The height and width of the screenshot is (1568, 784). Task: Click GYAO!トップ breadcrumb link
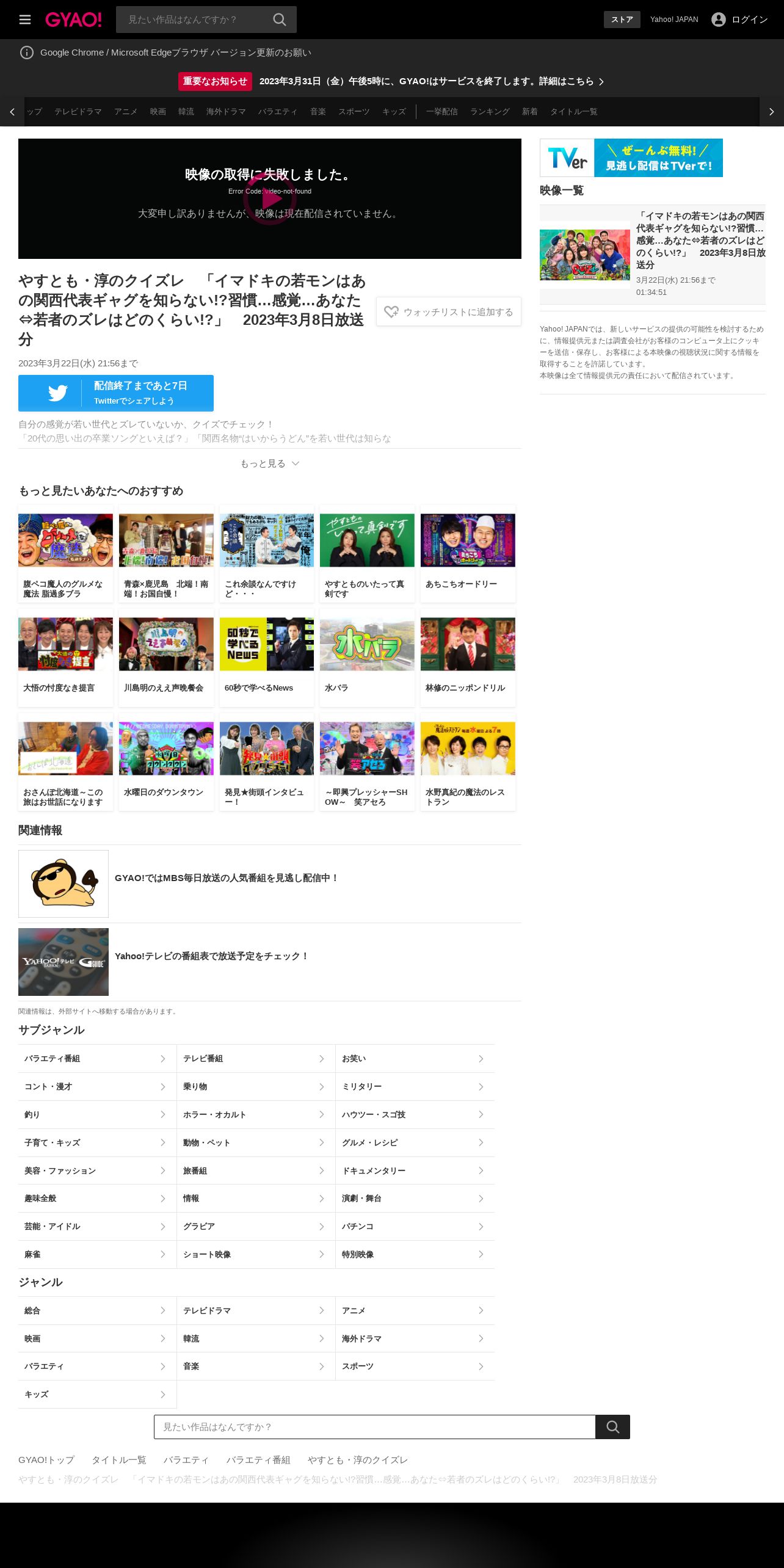[x=46, y=1460]
